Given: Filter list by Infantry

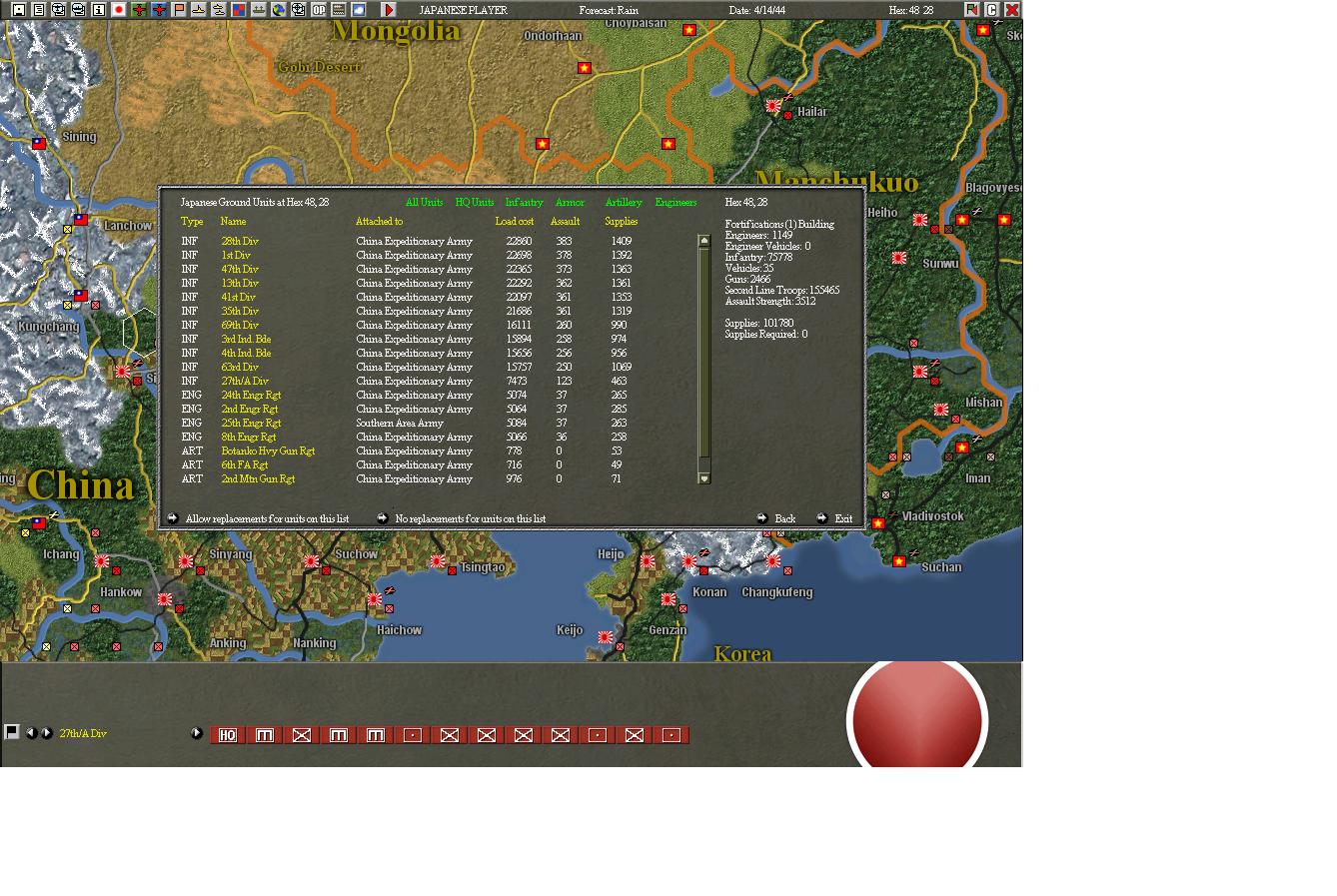Looking at the screenshot, I should point(524,203).
